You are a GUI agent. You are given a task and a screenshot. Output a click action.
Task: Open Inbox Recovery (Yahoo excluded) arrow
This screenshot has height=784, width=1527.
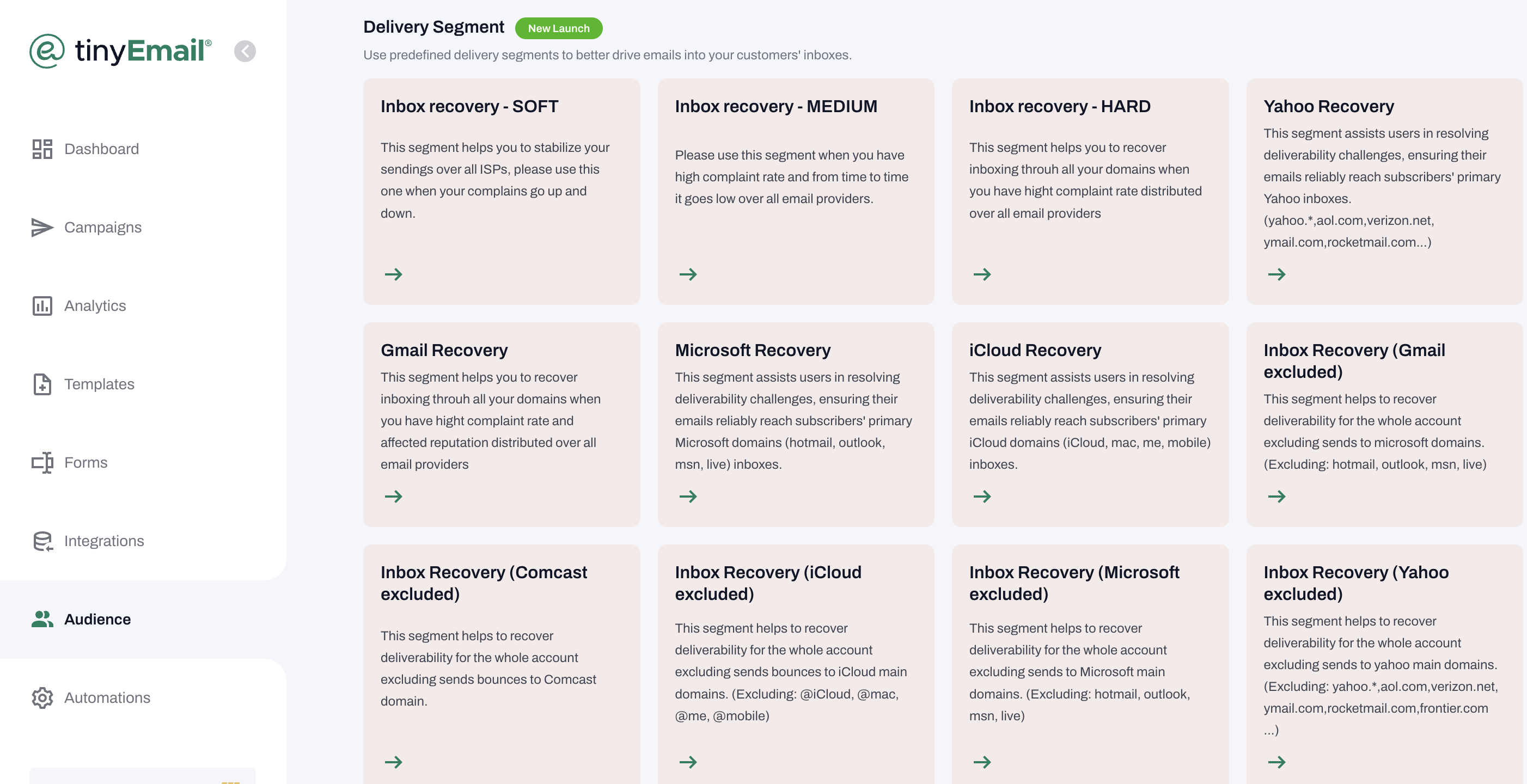point(1276,762)
